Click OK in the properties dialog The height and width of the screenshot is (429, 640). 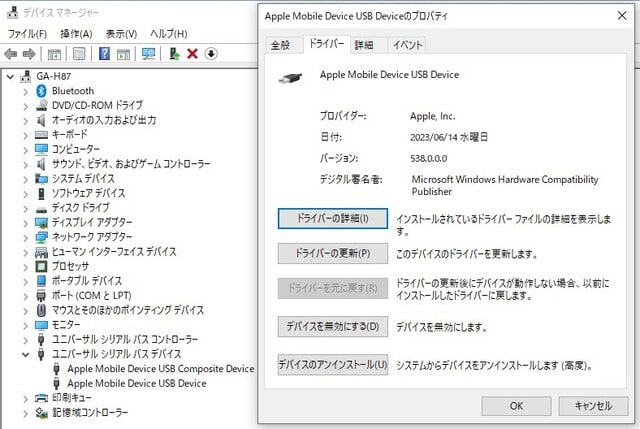coord(516,406)
